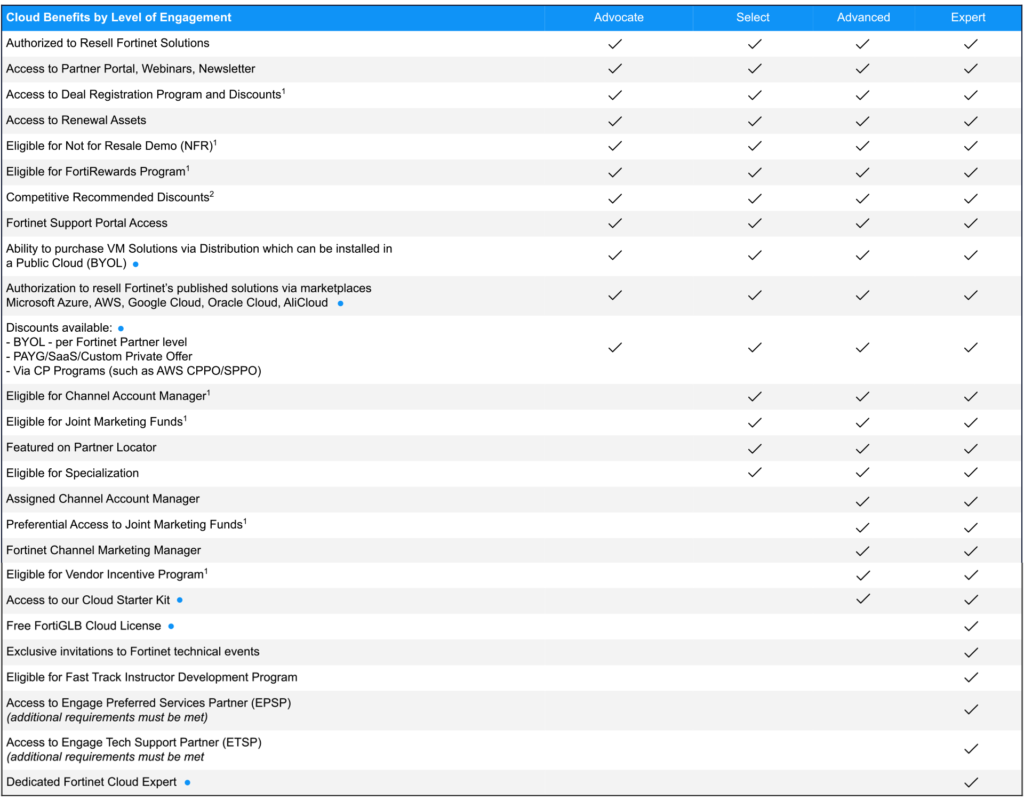
Task: Click Advocate checkmark for Authorized to Resell Fortinet Solutions
Action: click(615, 44)
